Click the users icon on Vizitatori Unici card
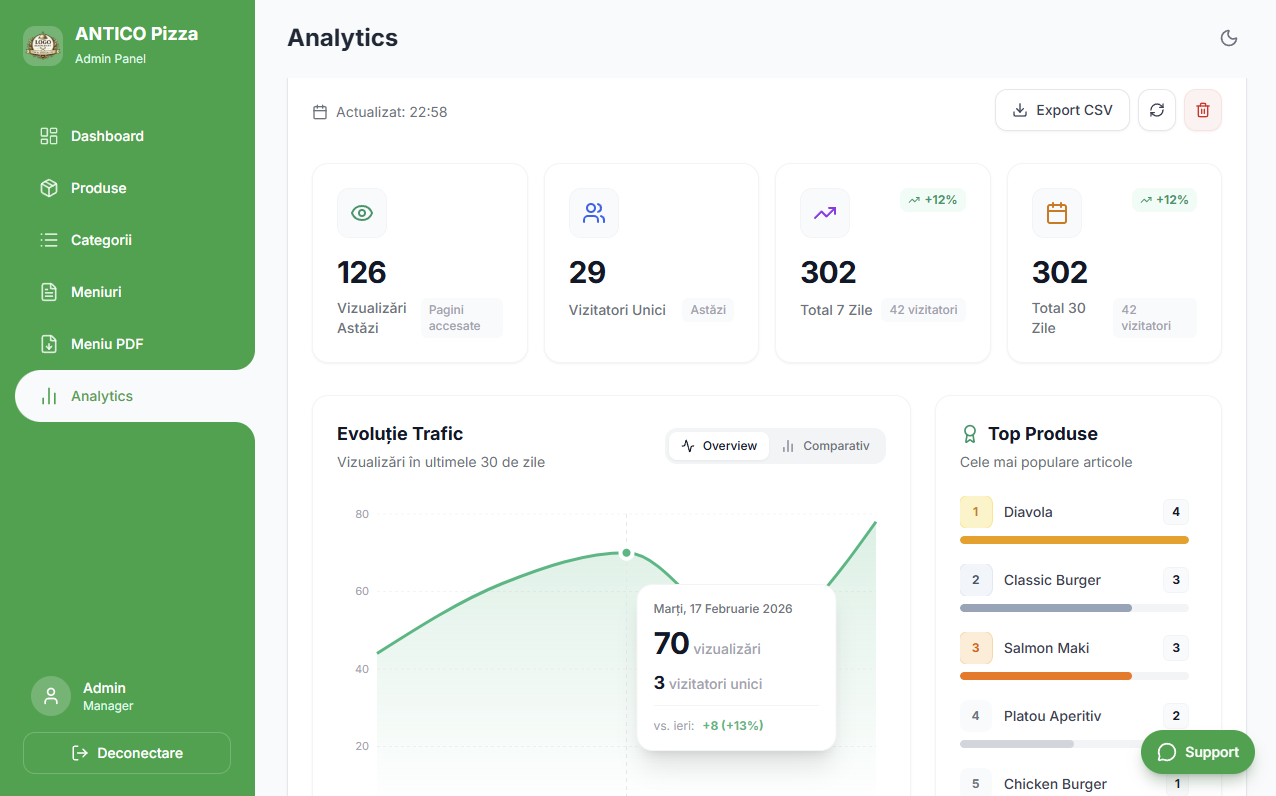The width and height of the screenshot is (1276, 796). [x=594, y=213]
